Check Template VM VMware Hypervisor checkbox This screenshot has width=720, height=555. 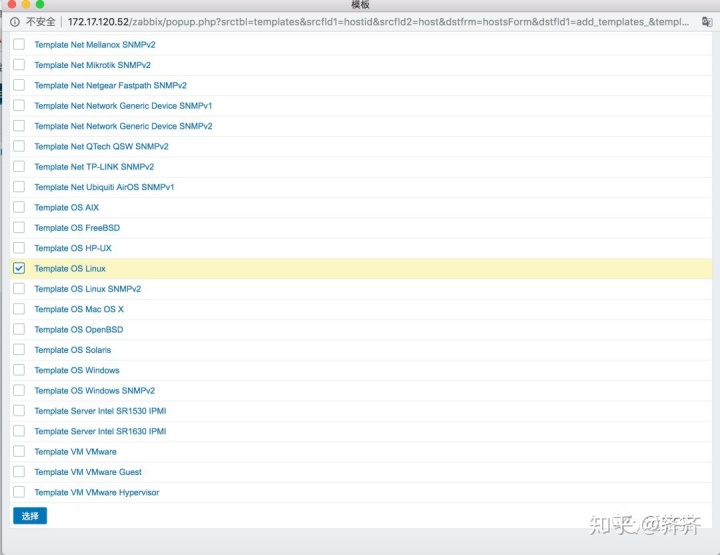tap(19, 492)
